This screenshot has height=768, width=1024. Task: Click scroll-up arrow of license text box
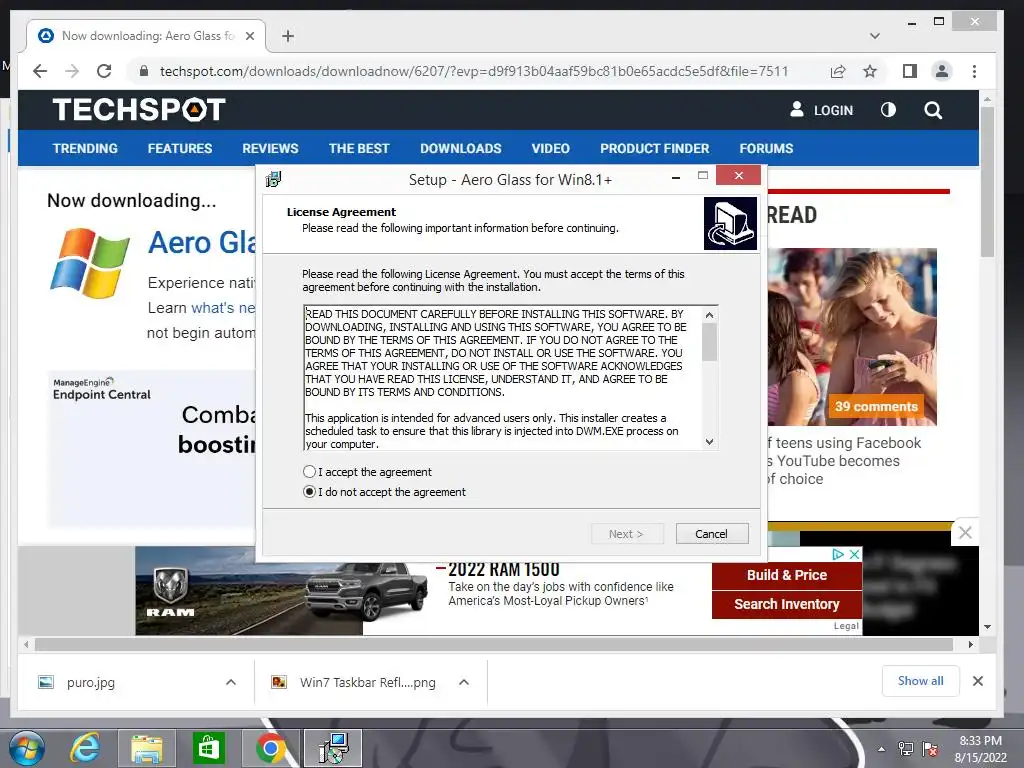[x=710, y=315]
